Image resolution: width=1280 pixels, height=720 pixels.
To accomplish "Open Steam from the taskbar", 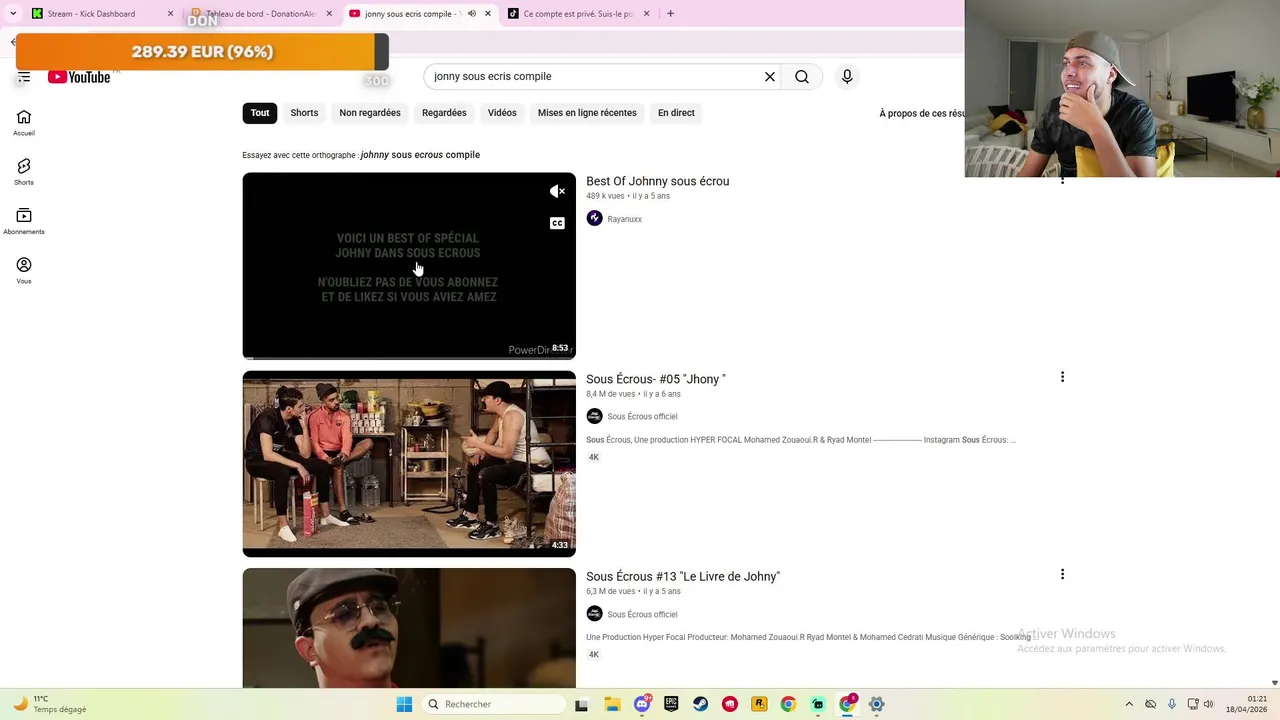I will 700,704.
